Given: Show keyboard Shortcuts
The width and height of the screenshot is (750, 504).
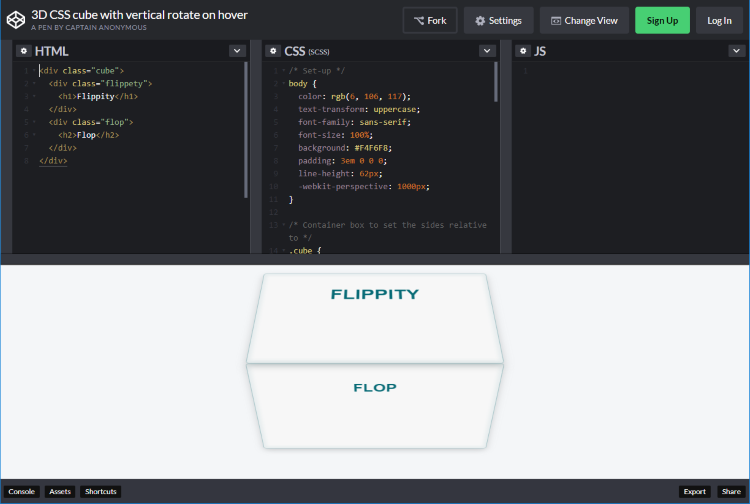Looking at the screenshot, I should [x=100, y=491].
